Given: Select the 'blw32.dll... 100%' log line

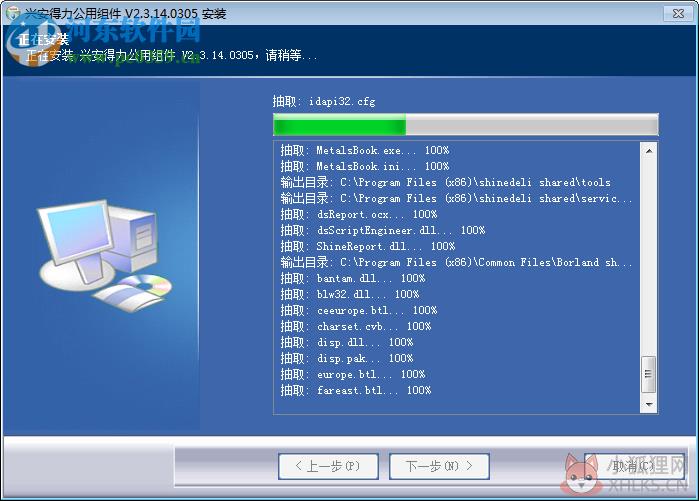Looking at the screenshot, I should (x=350, y=295).
